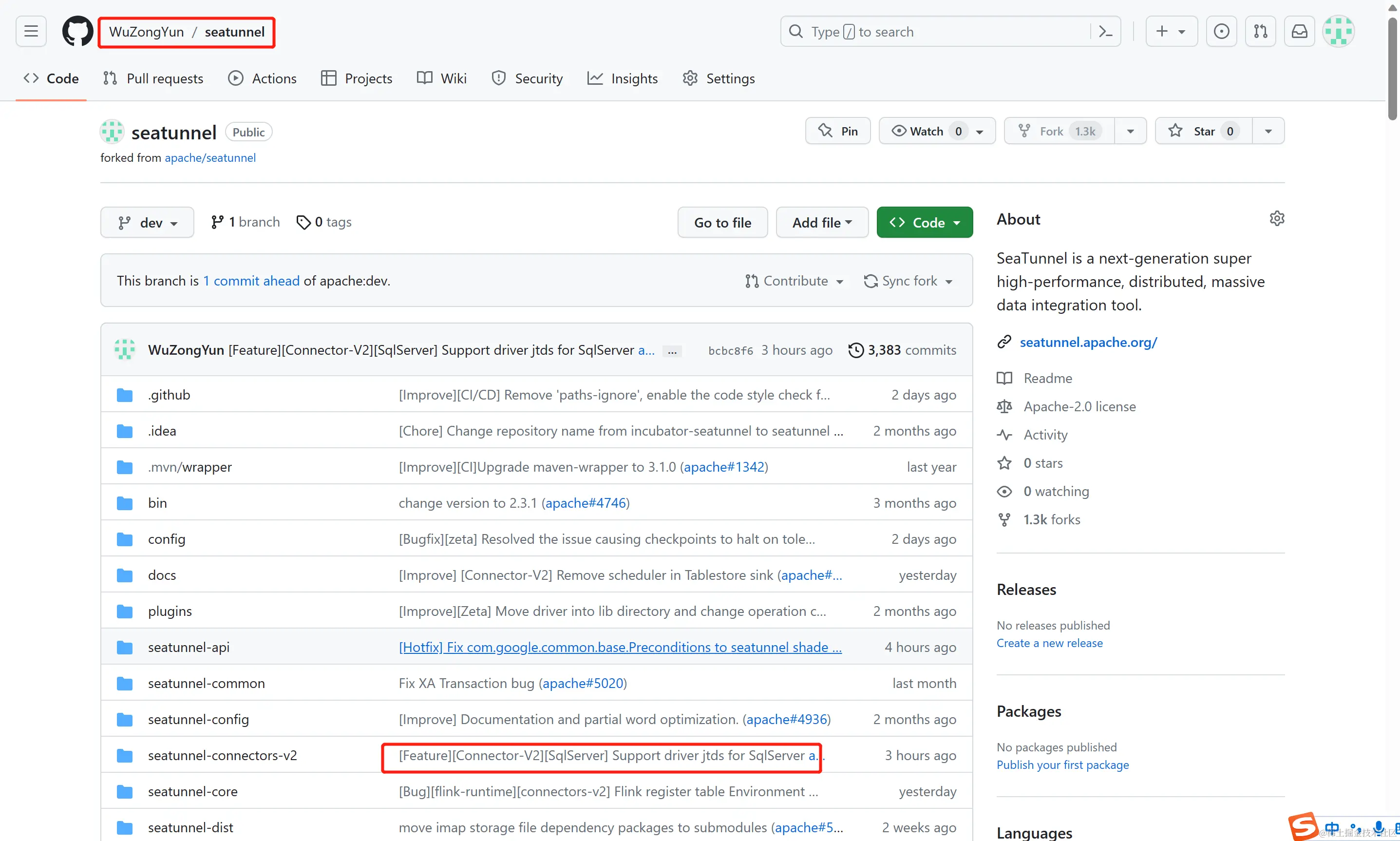Expand the Sync fork dropdown
1400x841 pixels.
[x=908, y=281]
